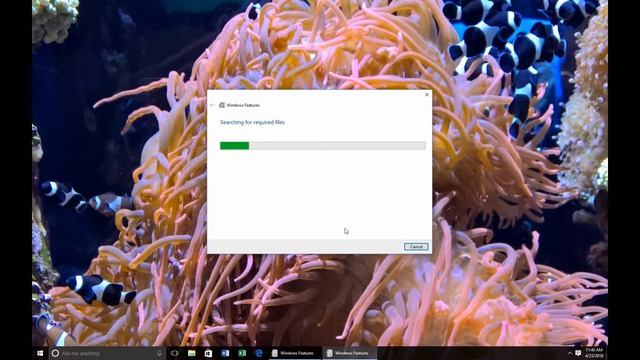Launch the Windows Store taskbar icon
The width and height of the screenshot is (640, 360).
(208, 353)
